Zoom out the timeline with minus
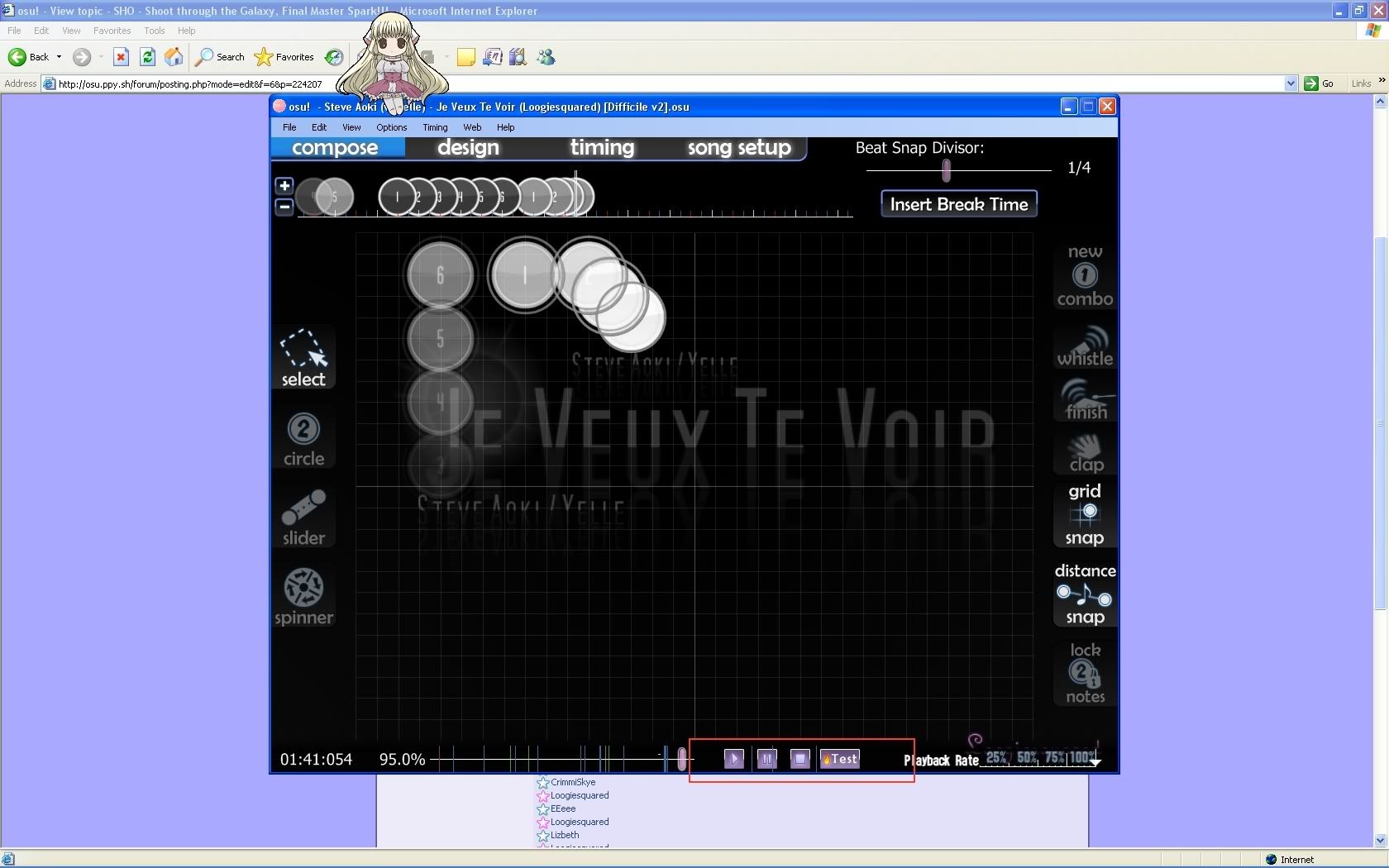 [x=284, y=207]
